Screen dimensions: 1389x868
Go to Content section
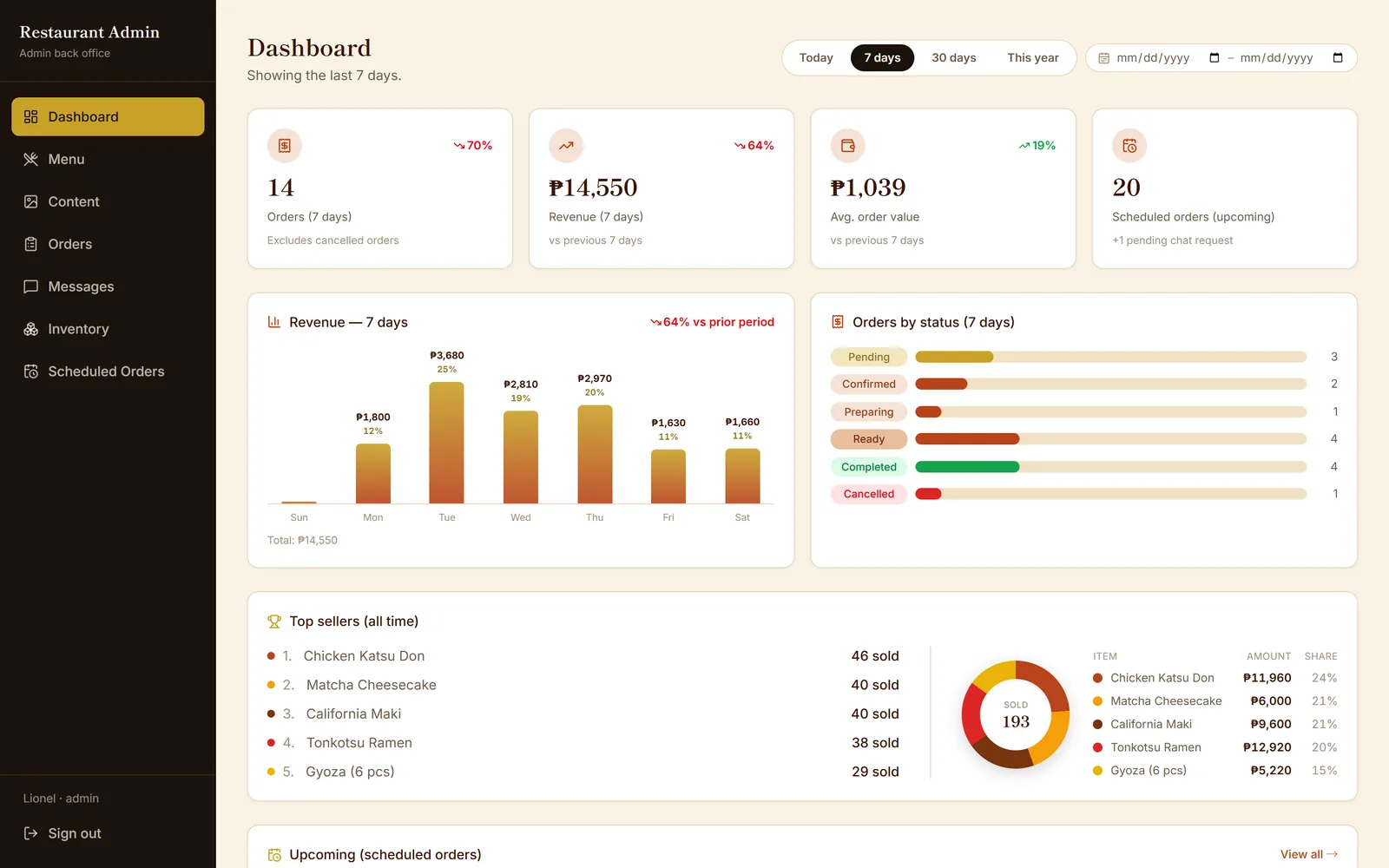point(108,201)
